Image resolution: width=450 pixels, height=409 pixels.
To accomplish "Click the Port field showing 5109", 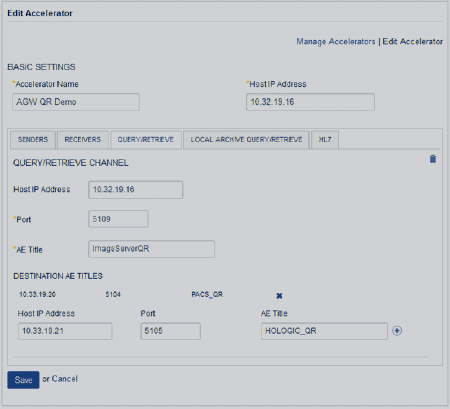I will [x=118, y=219].
